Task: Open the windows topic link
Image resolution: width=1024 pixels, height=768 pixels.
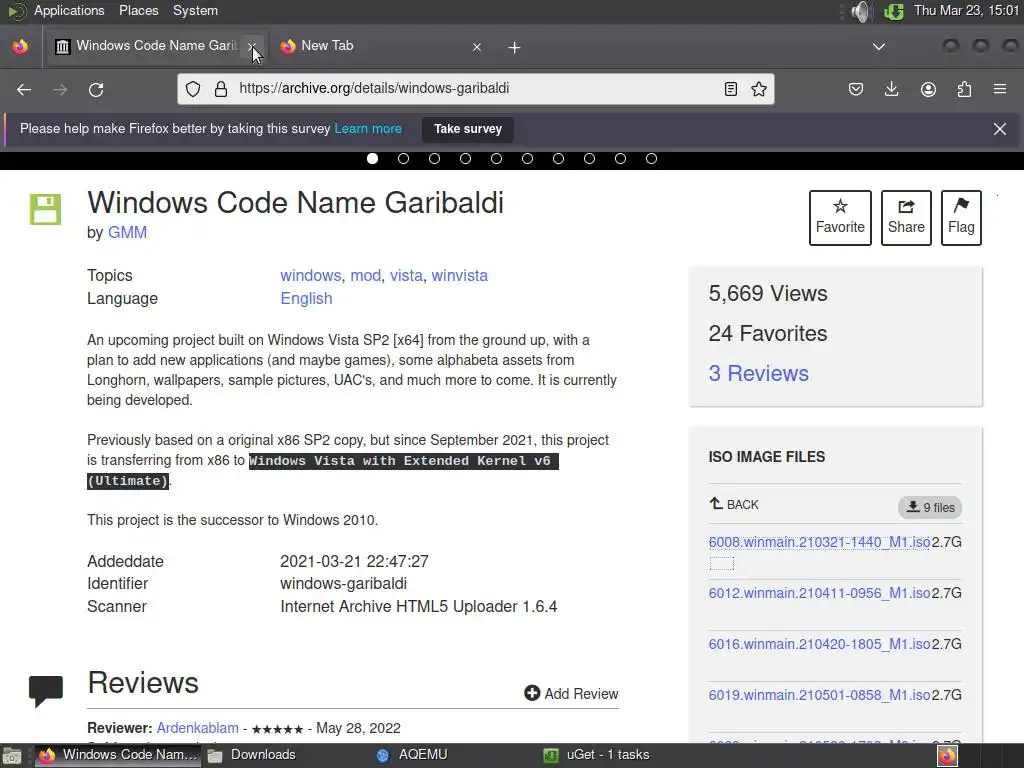Action: [x=311, y=276]
